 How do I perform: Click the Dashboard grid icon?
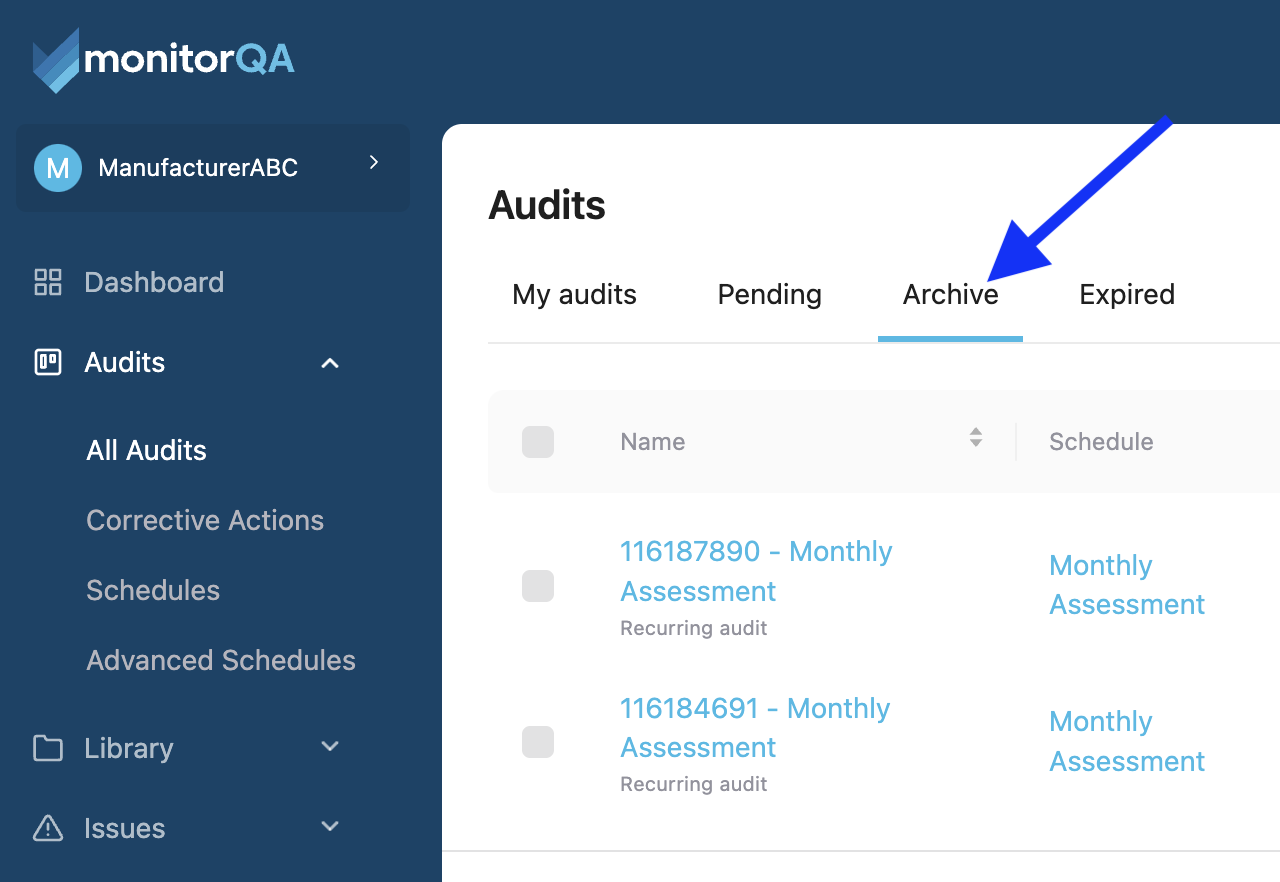pos(48,282)
